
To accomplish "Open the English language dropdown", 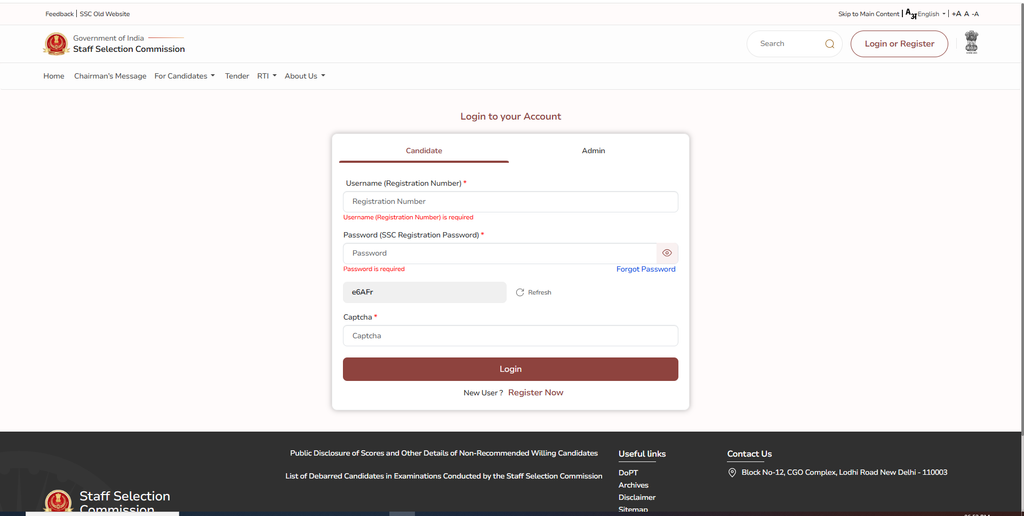I will [931, 14].
